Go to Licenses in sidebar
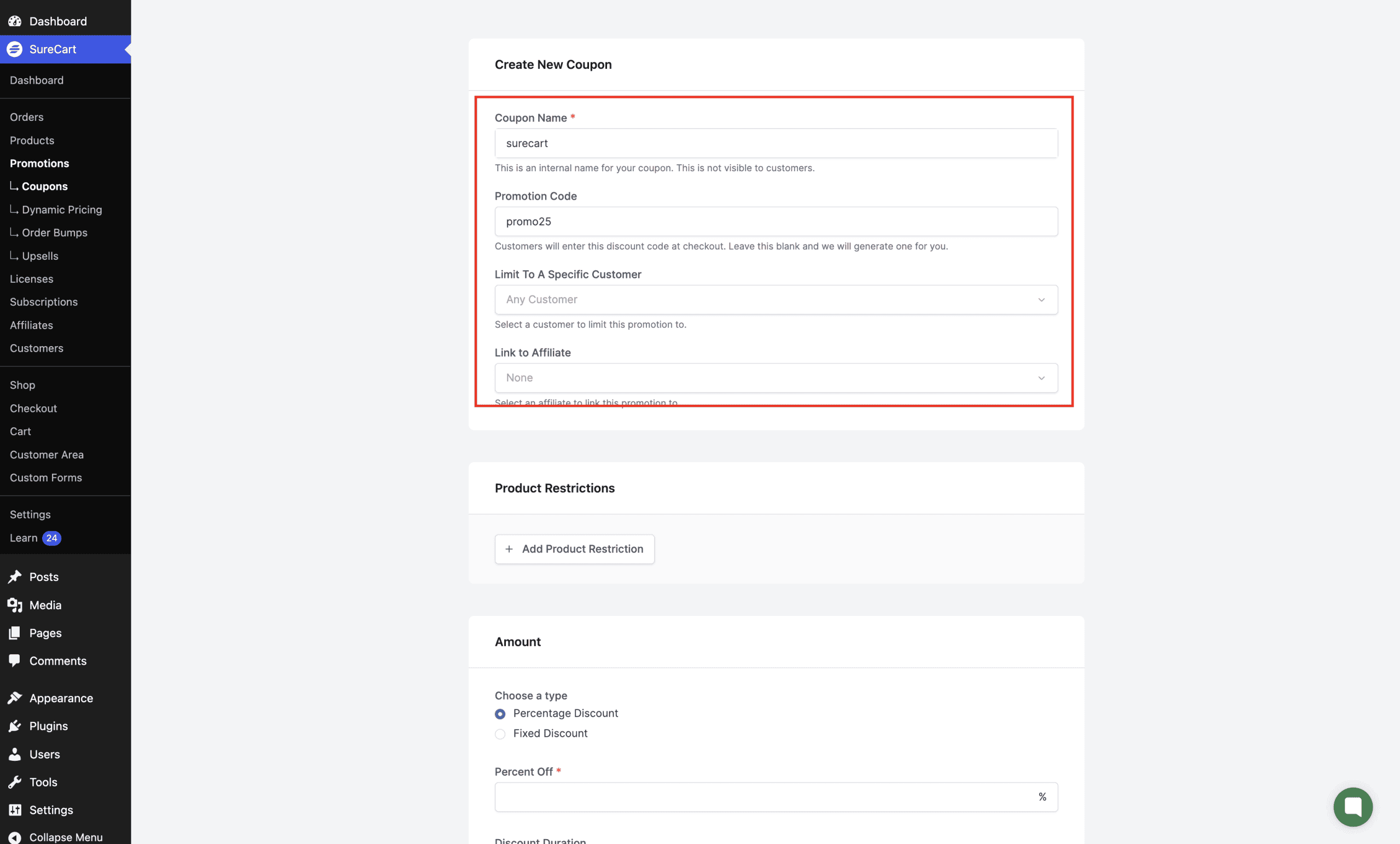This screenshot has width=1400, height=844. pos(31,279)
